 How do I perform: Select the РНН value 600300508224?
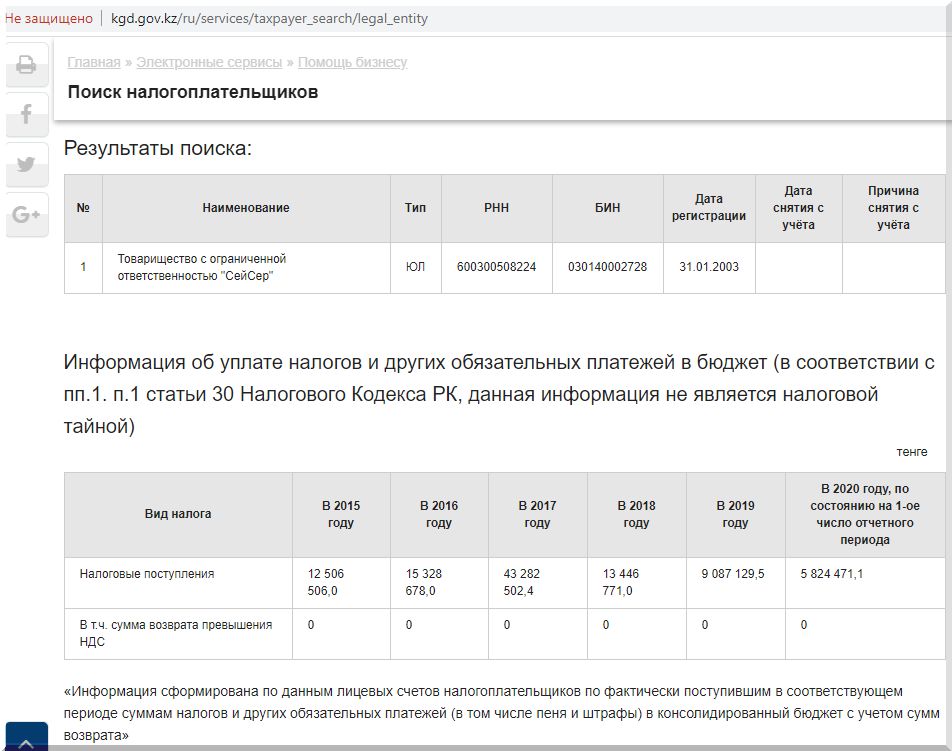[x=497, y=267]
